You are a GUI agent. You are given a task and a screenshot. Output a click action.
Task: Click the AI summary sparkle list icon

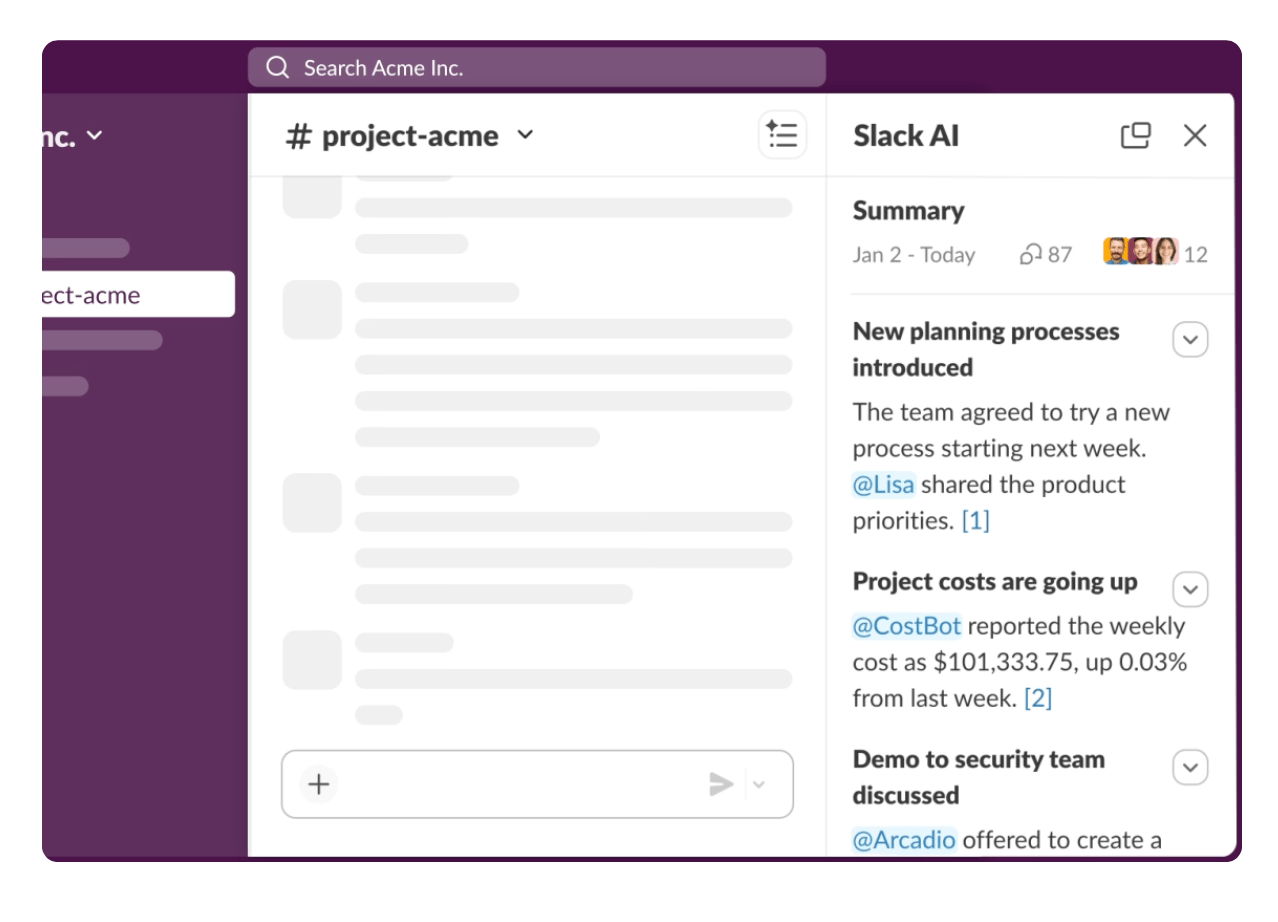(x=782, y=135)
